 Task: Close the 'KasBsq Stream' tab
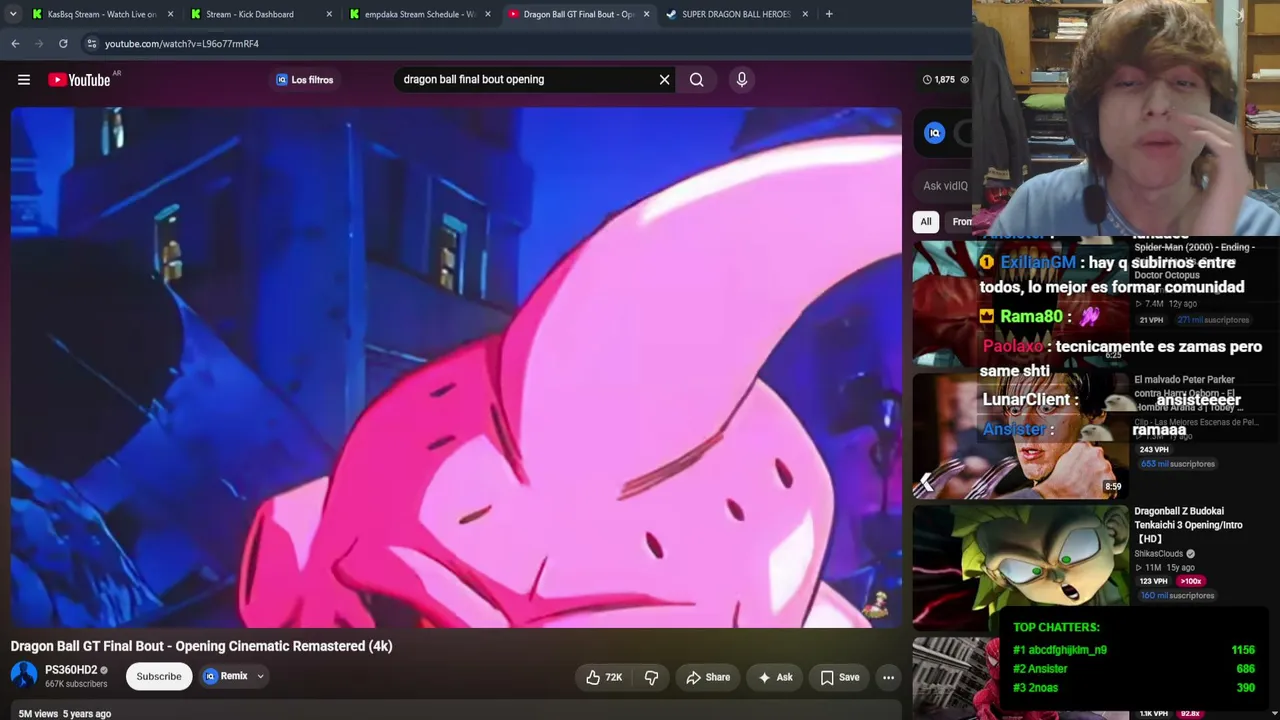(x=170, y=14)
